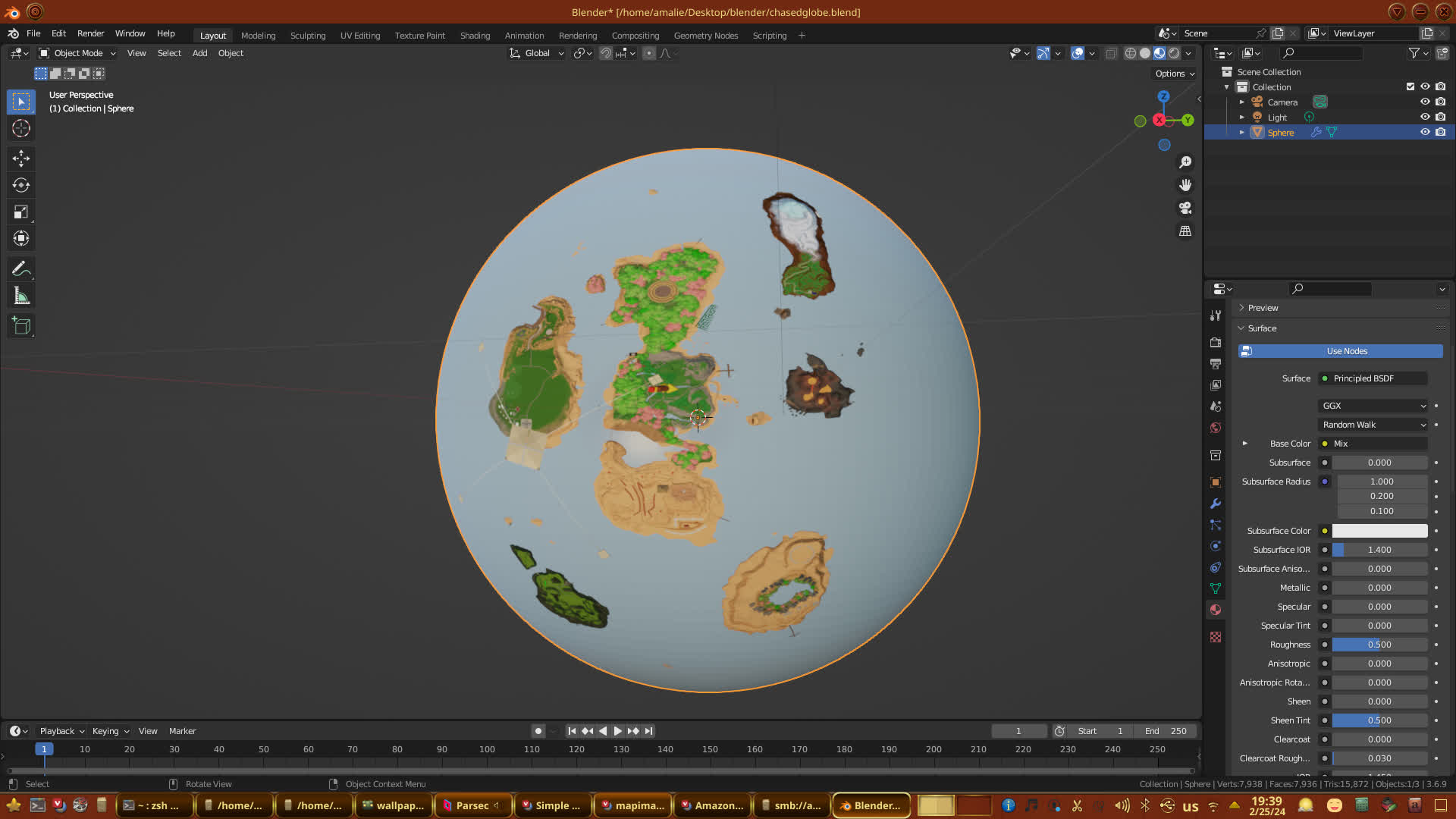Open the Modifier properties wrench tab
This screenshot has width=1456, height=819.
tap(1216, 504)
